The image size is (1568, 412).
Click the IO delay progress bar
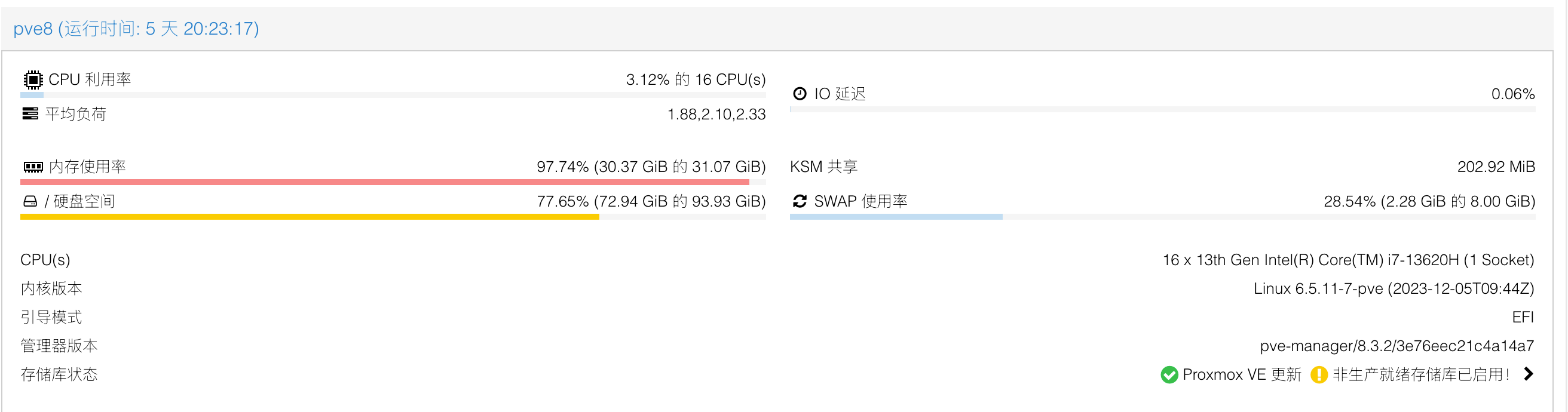(x=1162, y=109)
